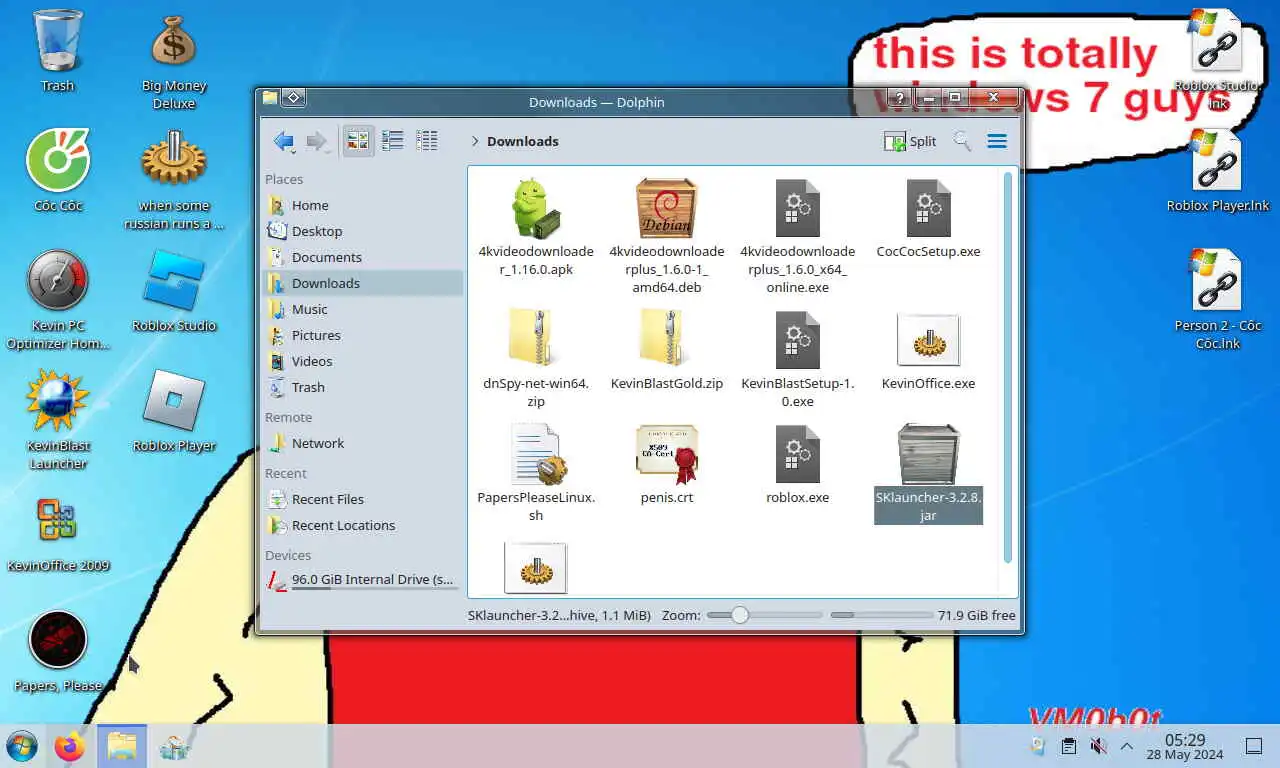Click the forward navigation arrow
This screenshot has width=1280, height=768.
317,141
